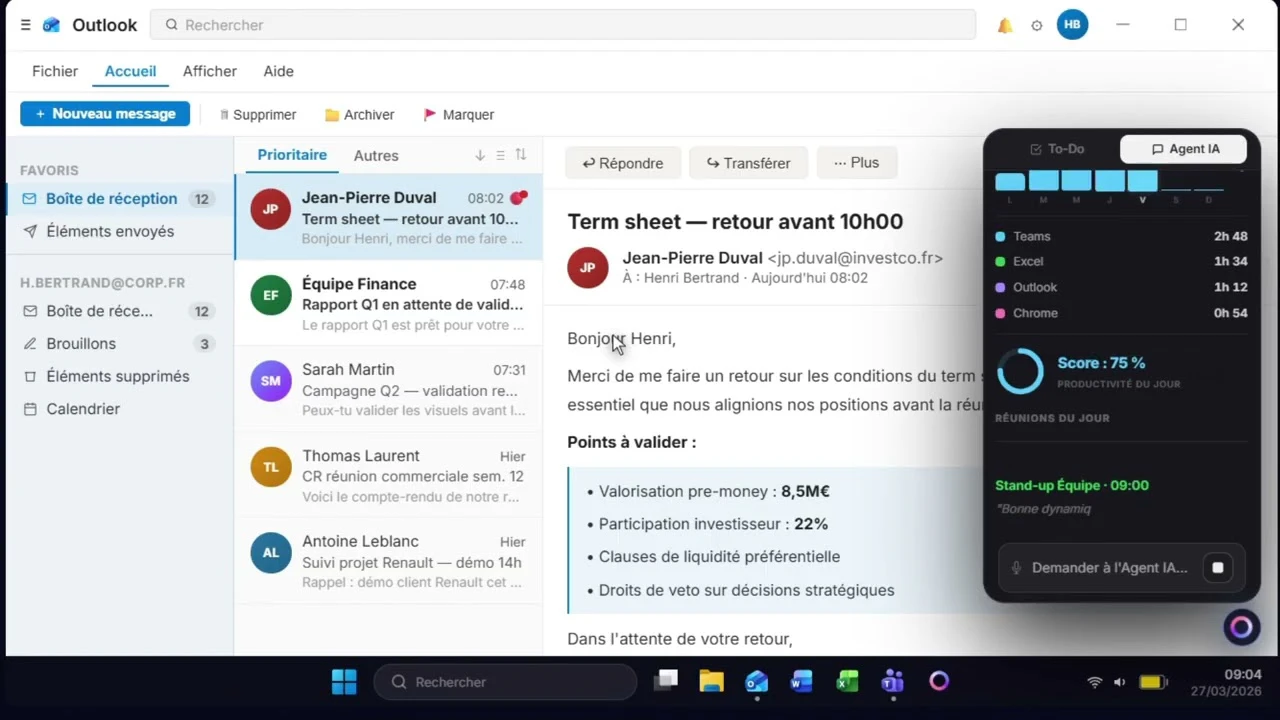1280x720 pixels.
Task: Switch to the Autres inbox tab
Action: tap(376, 156)
